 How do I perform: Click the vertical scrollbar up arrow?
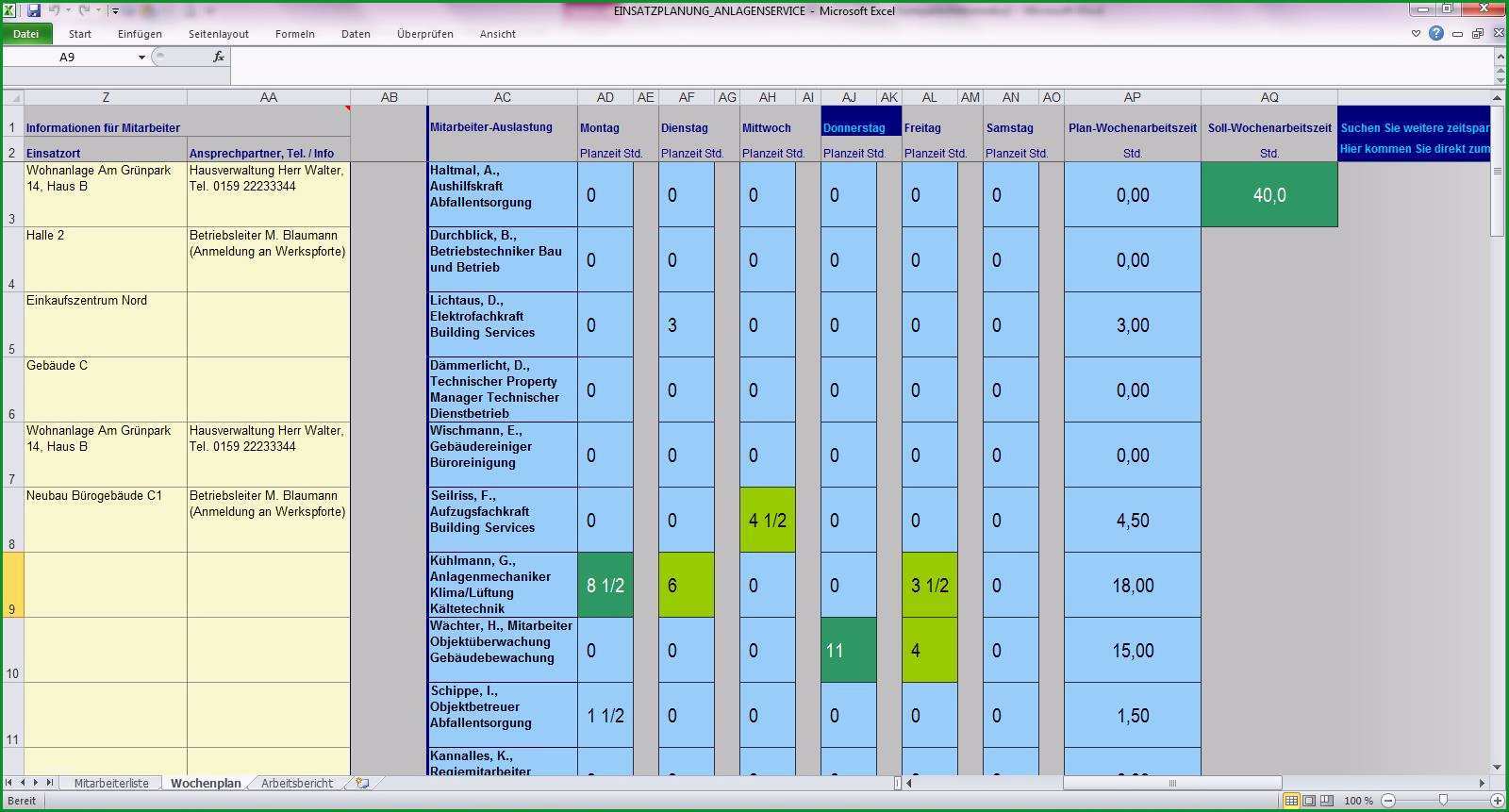tap(1499, 97)
